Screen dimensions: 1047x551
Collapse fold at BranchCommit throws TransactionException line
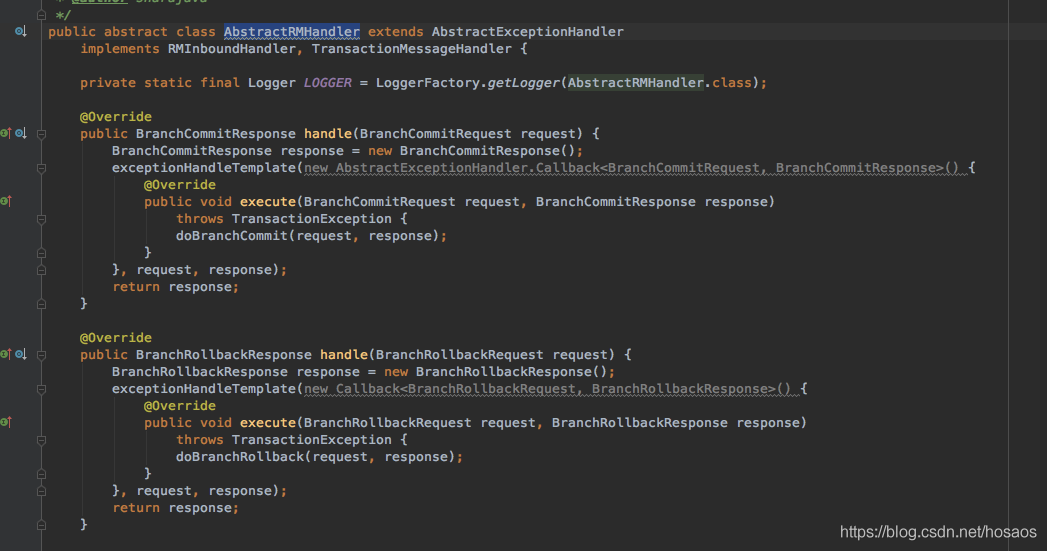click(x=41, y=219)
